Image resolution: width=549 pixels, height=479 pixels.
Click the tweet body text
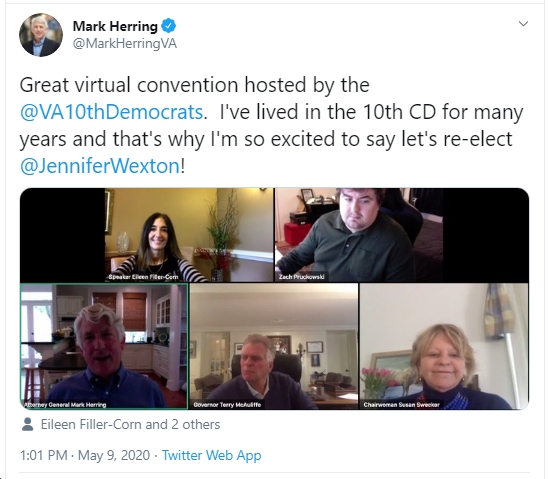pyautogui.click(x=271, y=125)
